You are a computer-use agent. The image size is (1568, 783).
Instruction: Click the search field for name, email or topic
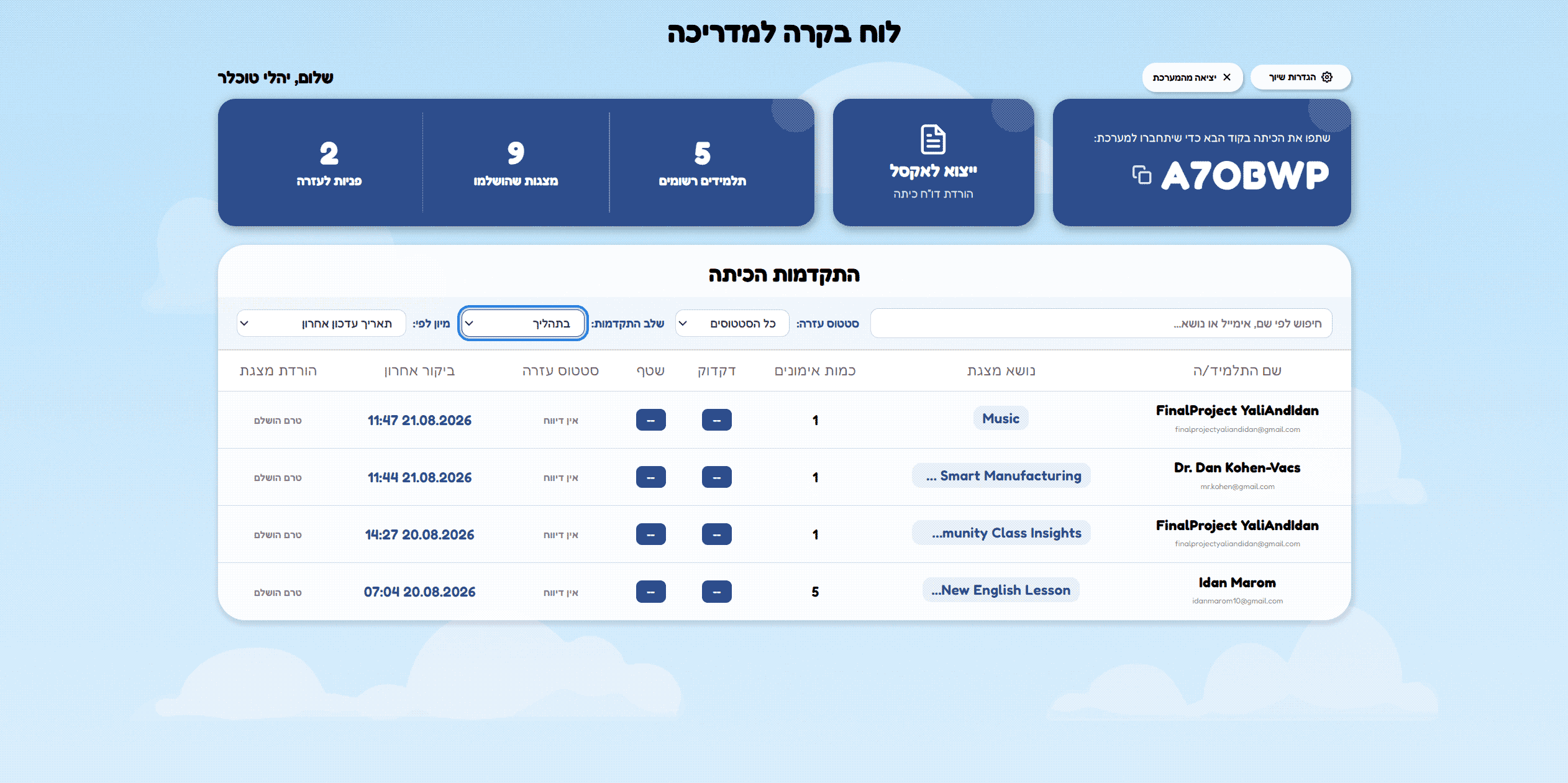pyautogui.click(x=1101, y=323)
